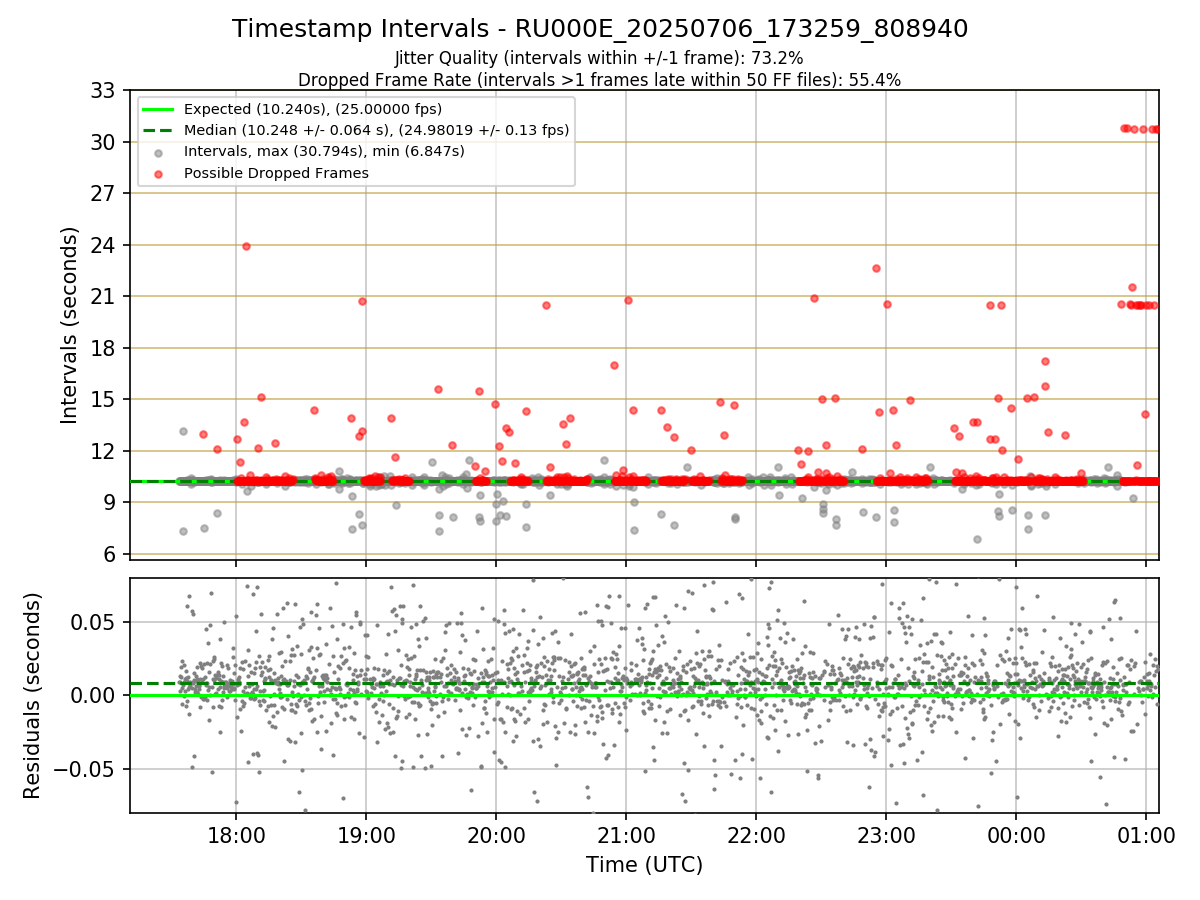
Task: Click the 21 tick on the intervals axis
Action: 105,297
